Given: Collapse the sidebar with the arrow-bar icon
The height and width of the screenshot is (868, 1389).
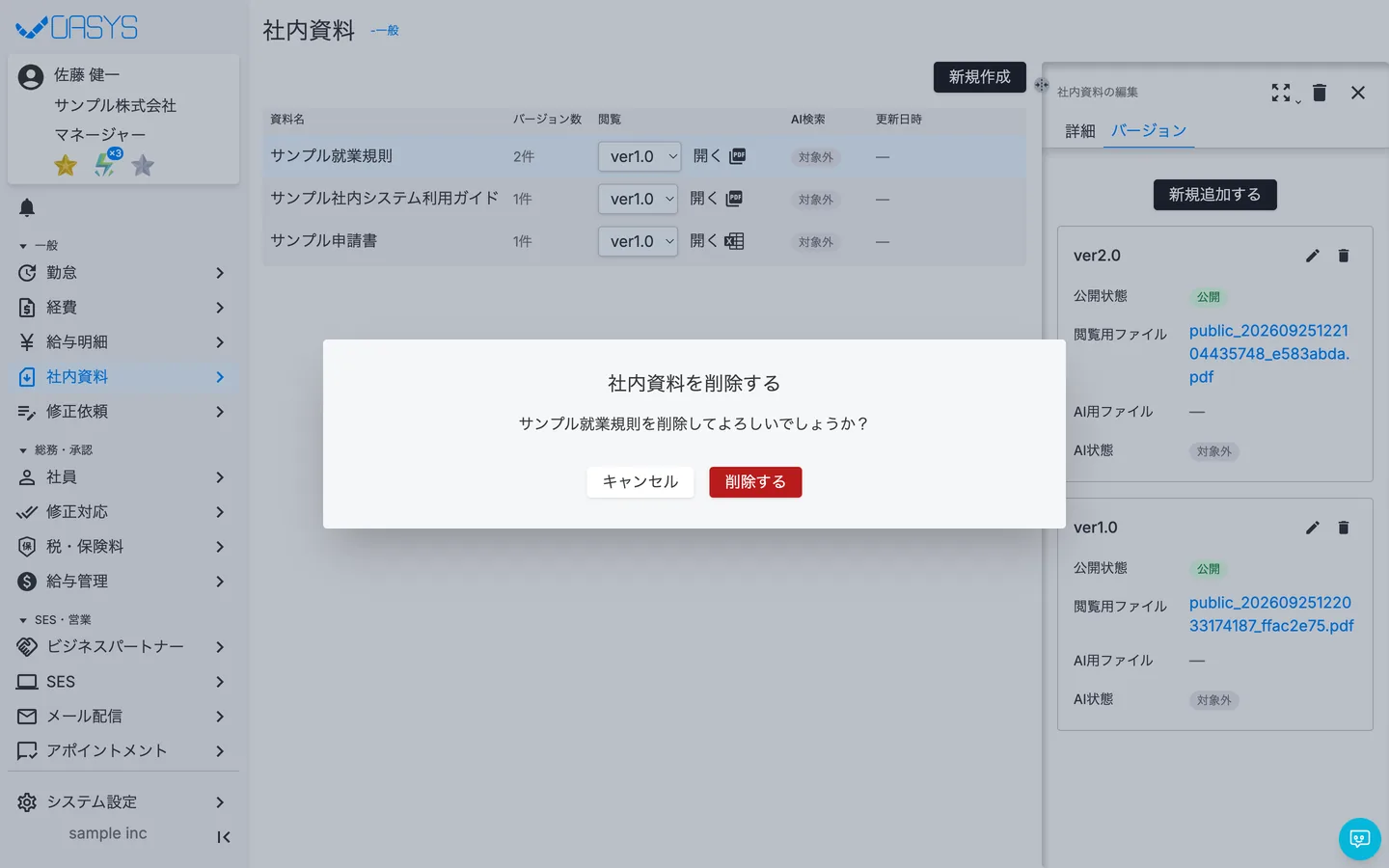Looking at the screenshot, I should pos(224,837).
